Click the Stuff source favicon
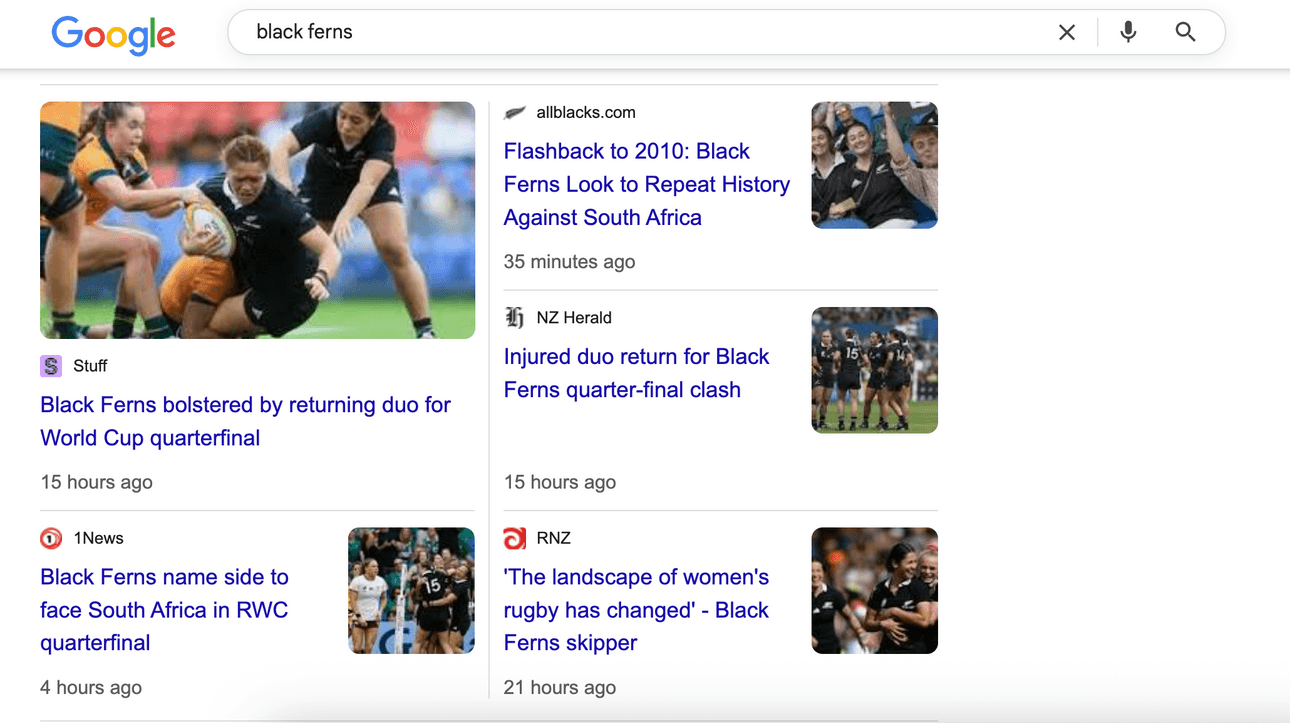The image size is (1290, 723). 51,366
